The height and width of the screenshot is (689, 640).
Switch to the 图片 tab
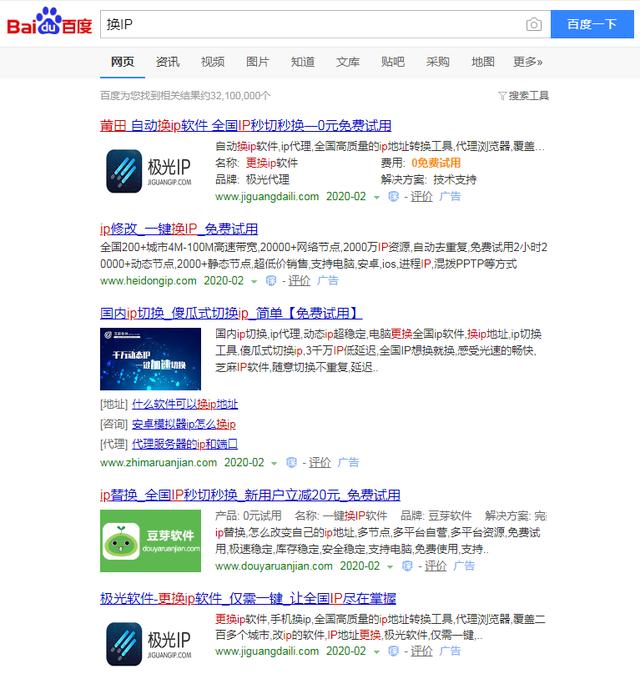coord(257,62)
